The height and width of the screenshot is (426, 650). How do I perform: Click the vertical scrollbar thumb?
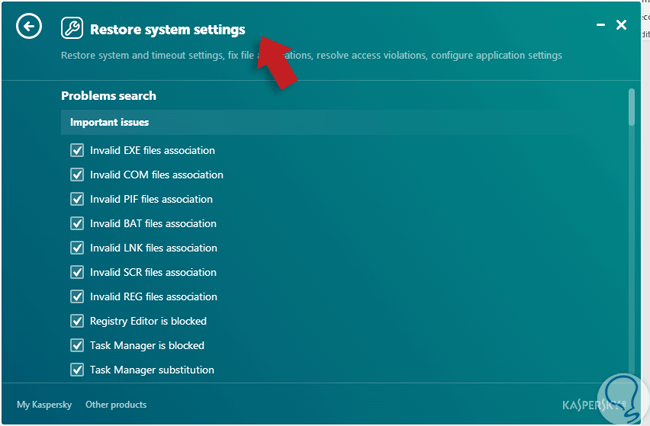point(631,107)
